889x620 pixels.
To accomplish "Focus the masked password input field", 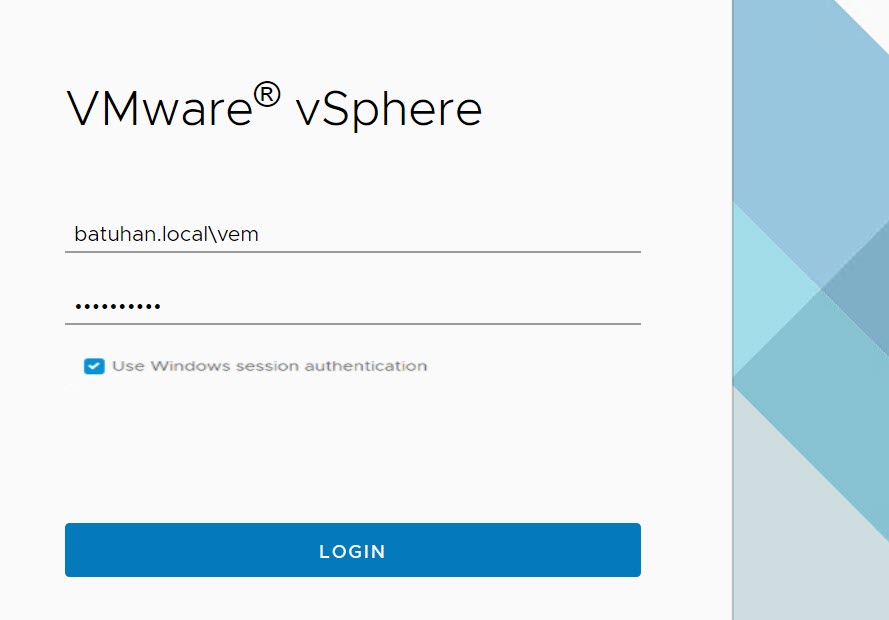I will 352,306.
